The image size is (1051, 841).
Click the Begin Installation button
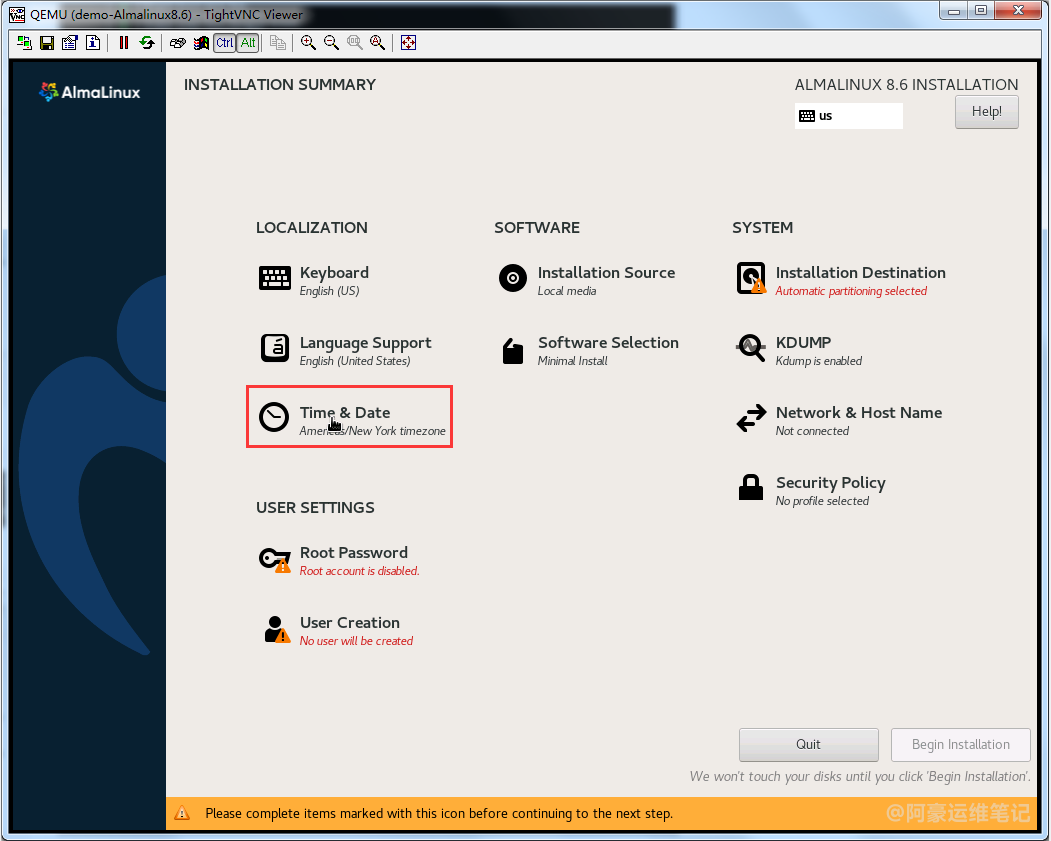pyautogui.click(x=961, y=745)
